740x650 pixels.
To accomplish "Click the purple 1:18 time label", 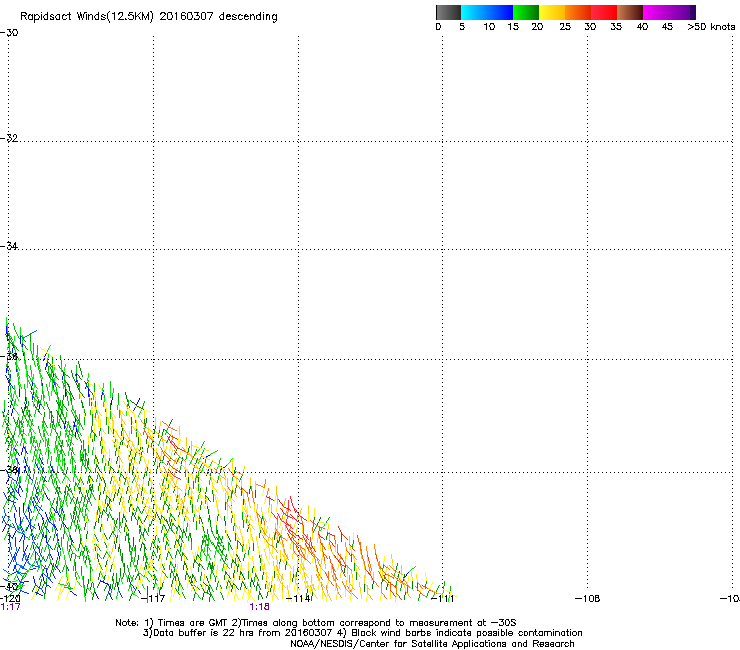I will pos(260,607).
